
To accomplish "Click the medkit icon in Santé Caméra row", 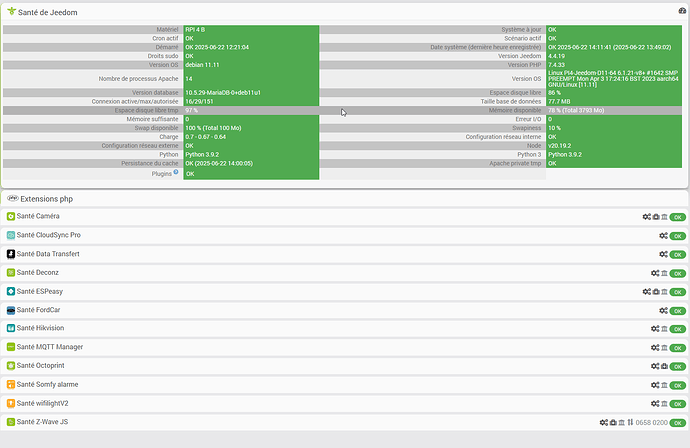I will pyautogui.click(x=656, y=217).
